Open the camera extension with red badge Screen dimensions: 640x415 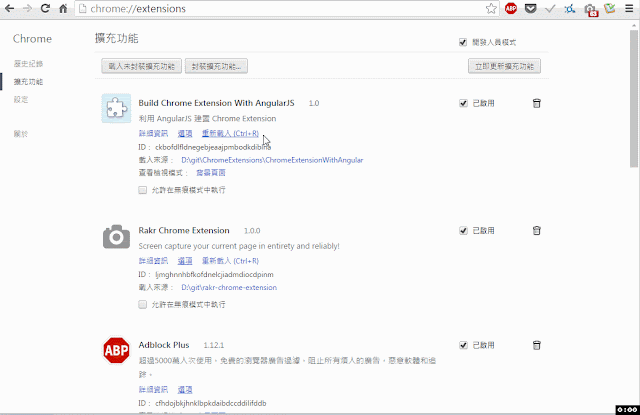point(590,9)
